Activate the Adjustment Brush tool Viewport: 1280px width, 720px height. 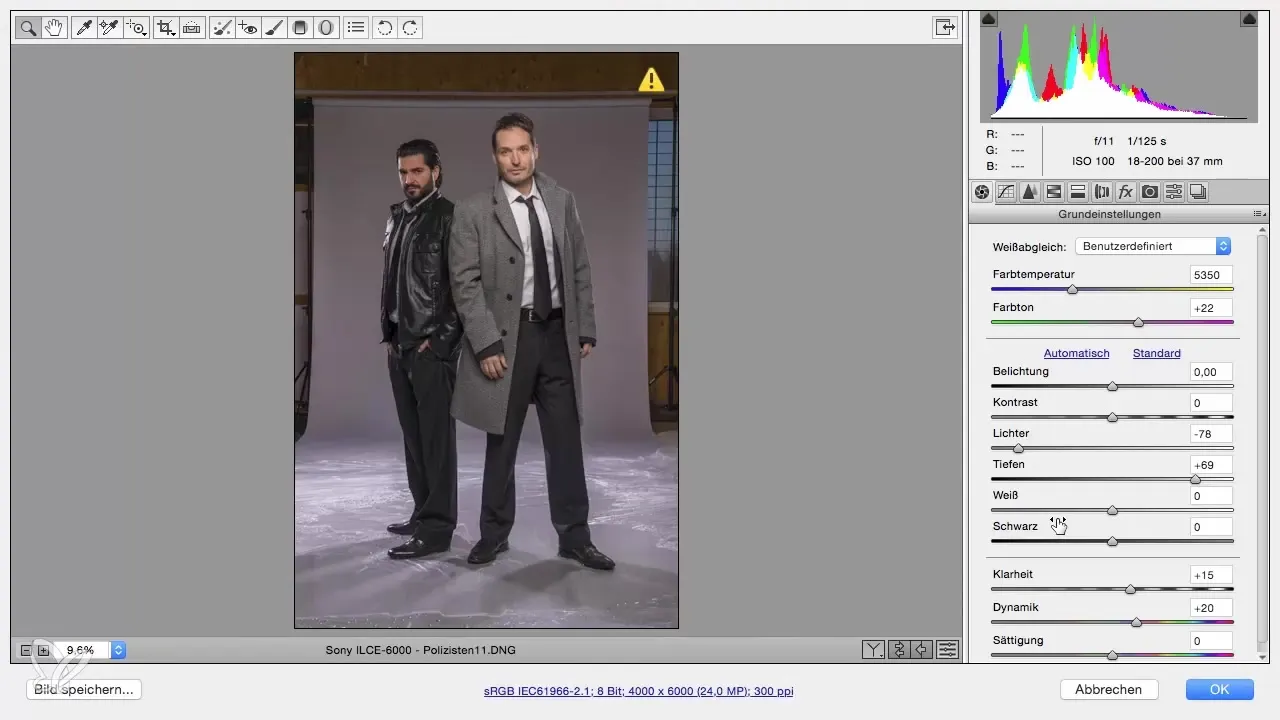[274, 28]
